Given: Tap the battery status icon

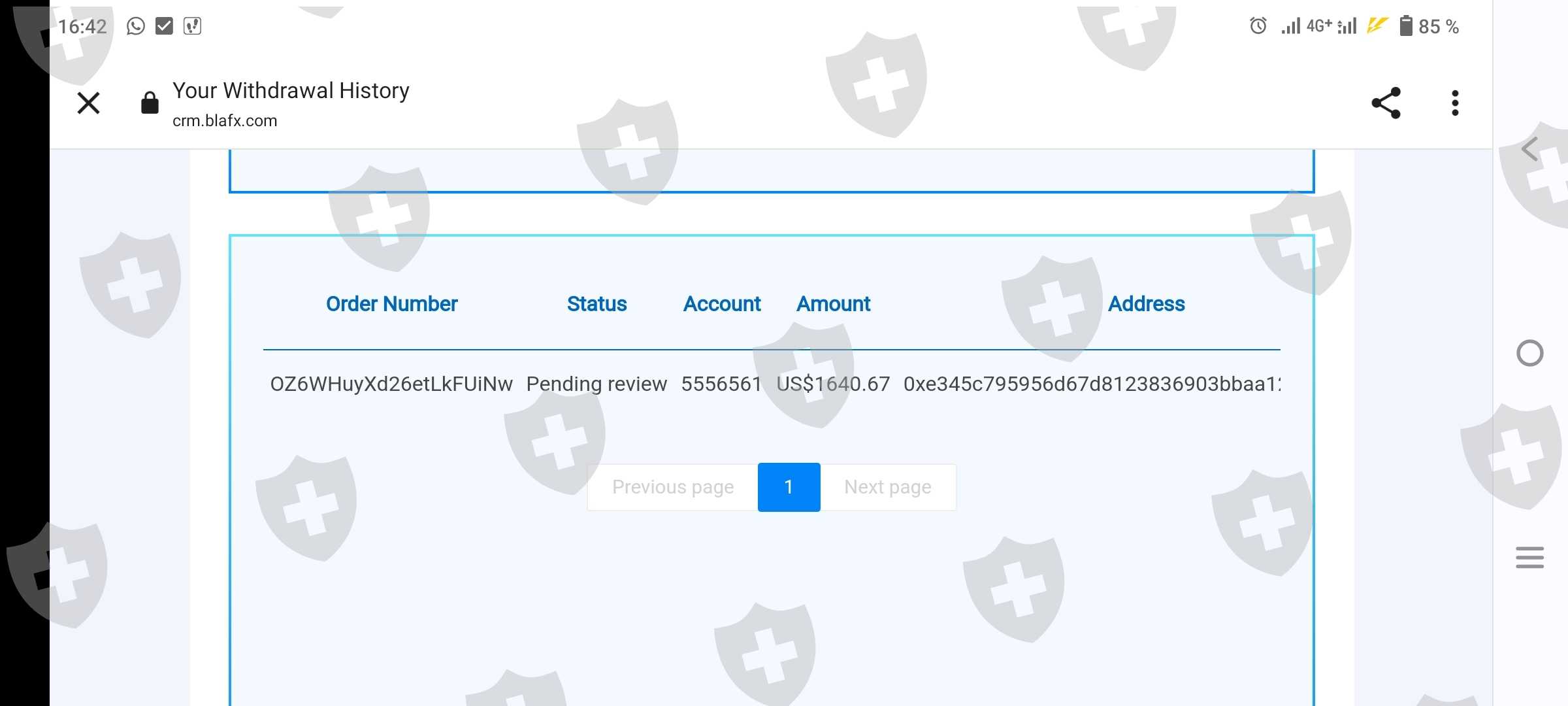Looking at the screenshot, I should point(1406,26).
